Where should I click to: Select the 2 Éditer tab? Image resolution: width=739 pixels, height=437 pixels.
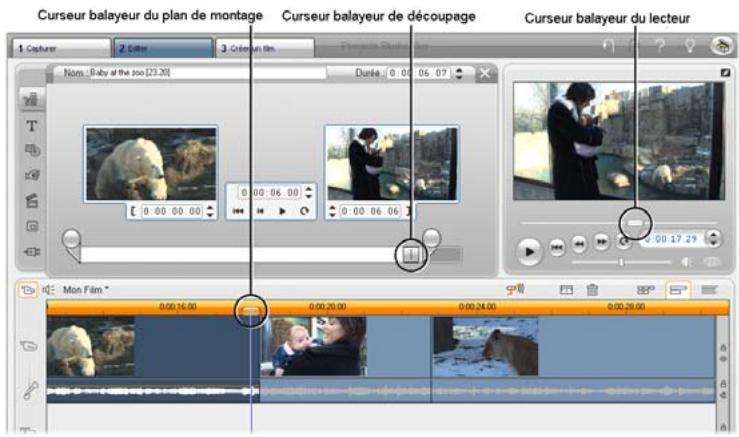pyautogui.click(x=163, y=48)
